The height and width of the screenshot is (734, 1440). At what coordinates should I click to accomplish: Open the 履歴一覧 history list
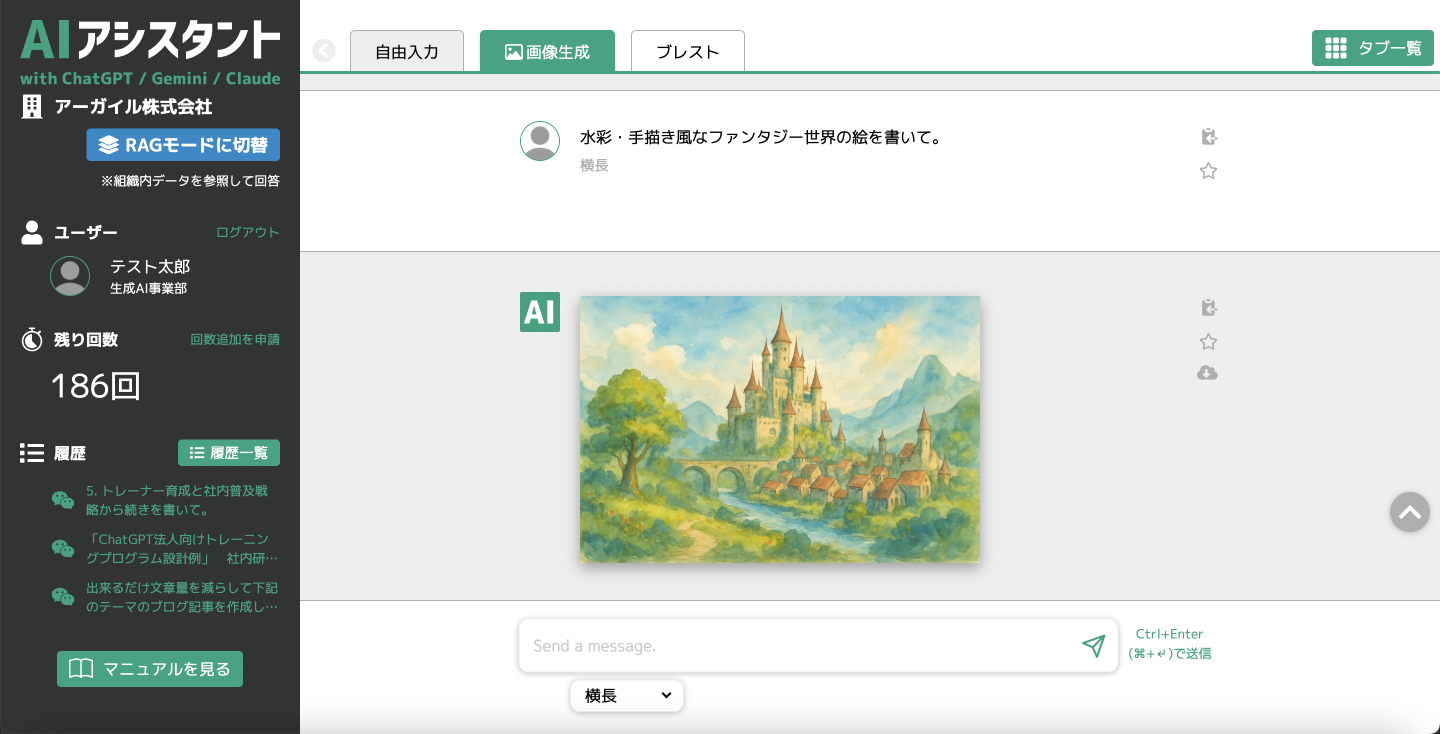pyautogui.click(x=229, y=453)
